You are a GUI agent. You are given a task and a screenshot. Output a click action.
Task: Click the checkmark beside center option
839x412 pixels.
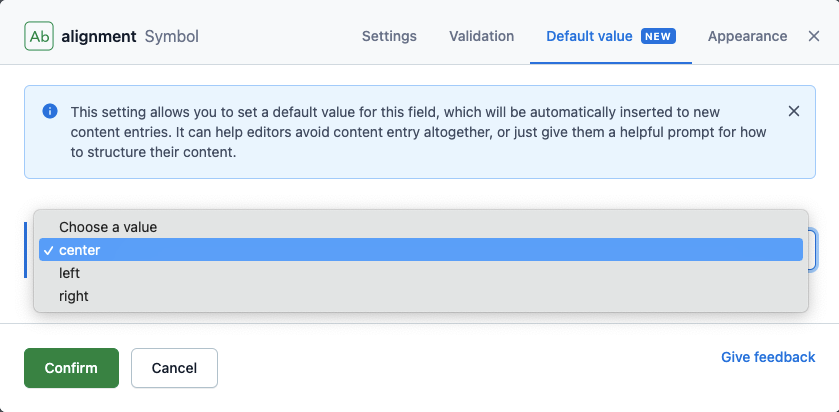click(48, 250)
